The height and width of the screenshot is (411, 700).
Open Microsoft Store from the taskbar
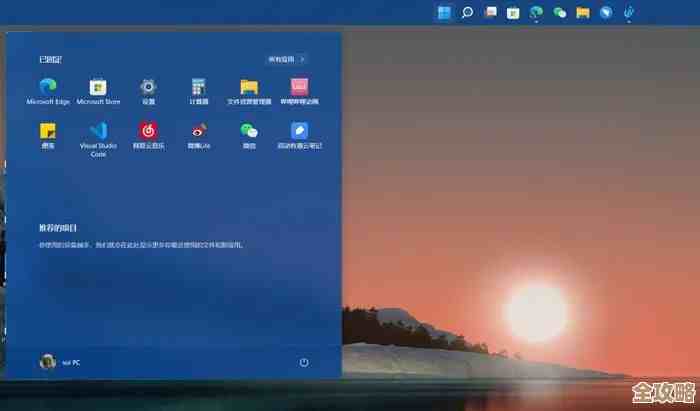click(513, 13)
